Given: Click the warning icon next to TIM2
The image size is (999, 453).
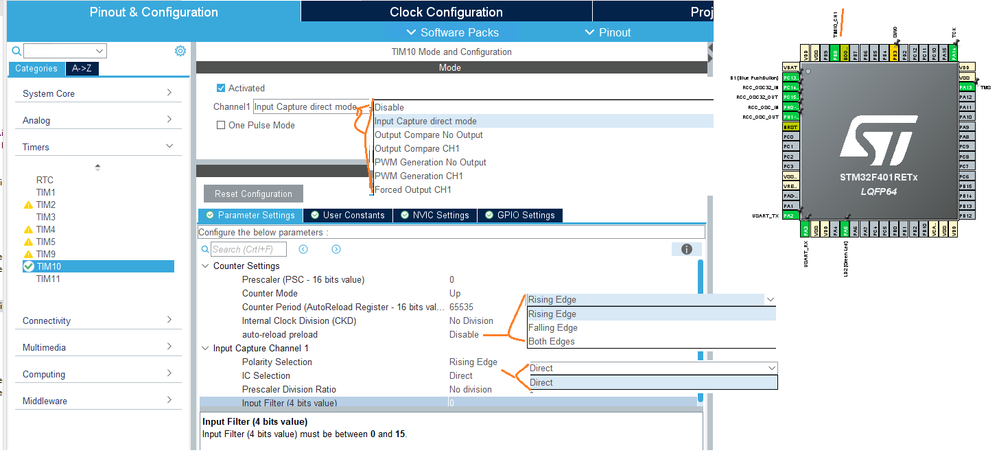Looking at the screenshot, I should (28, 205).
